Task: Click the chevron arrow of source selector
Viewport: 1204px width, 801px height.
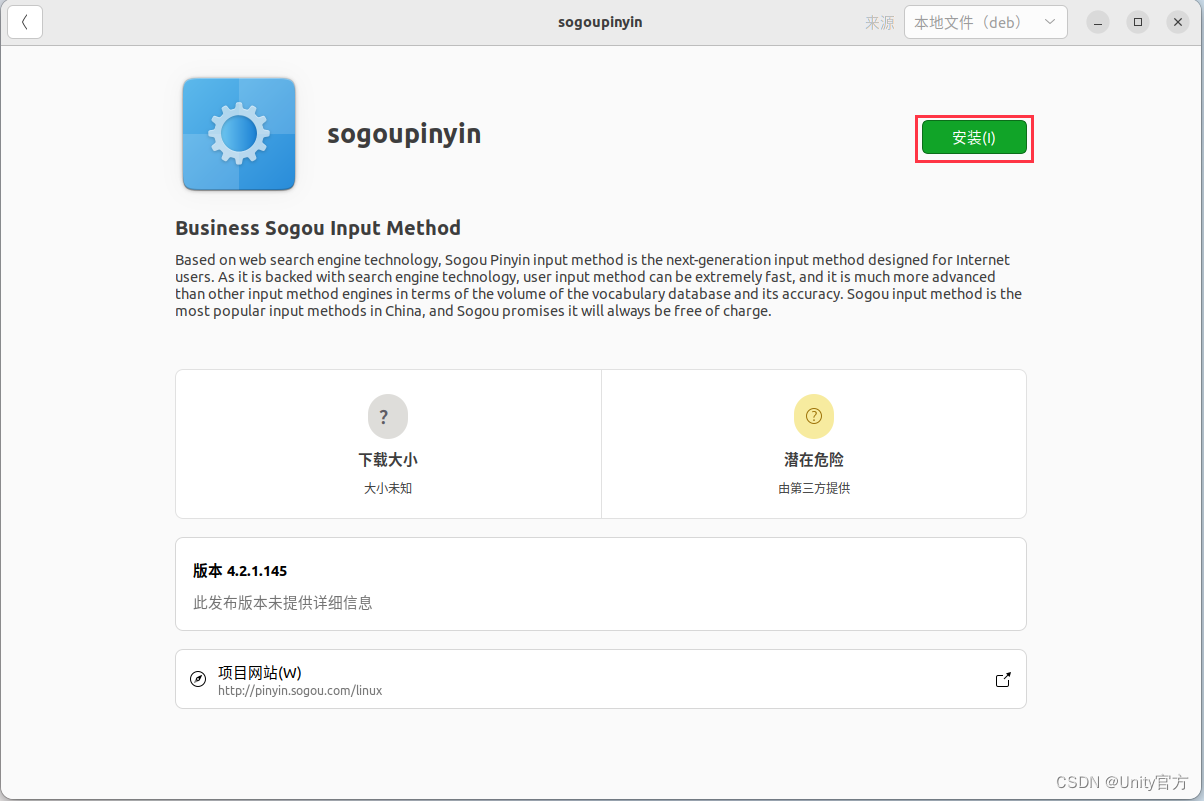Action: click(x=1049, y=22)
